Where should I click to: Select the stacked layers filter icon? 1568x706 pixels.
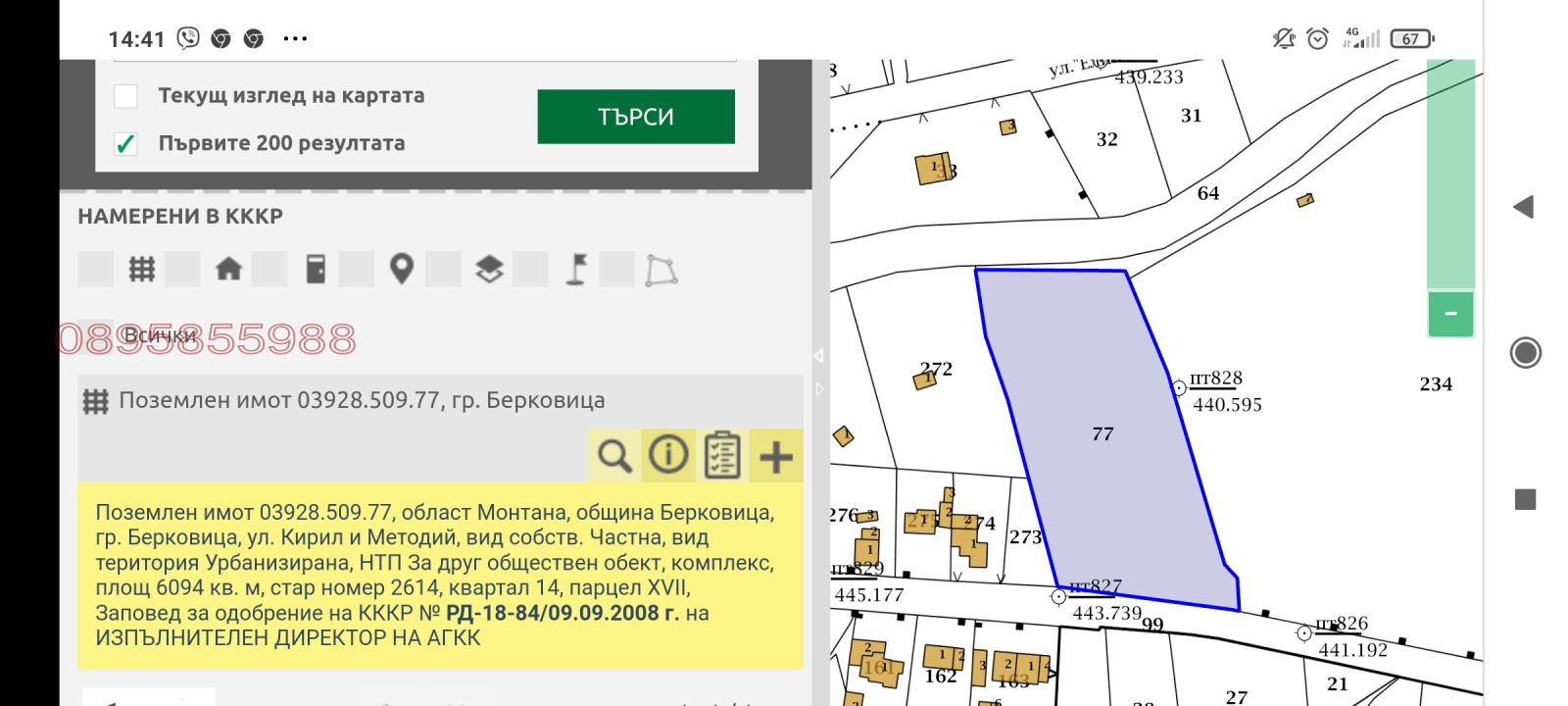(x=489, y=269)
